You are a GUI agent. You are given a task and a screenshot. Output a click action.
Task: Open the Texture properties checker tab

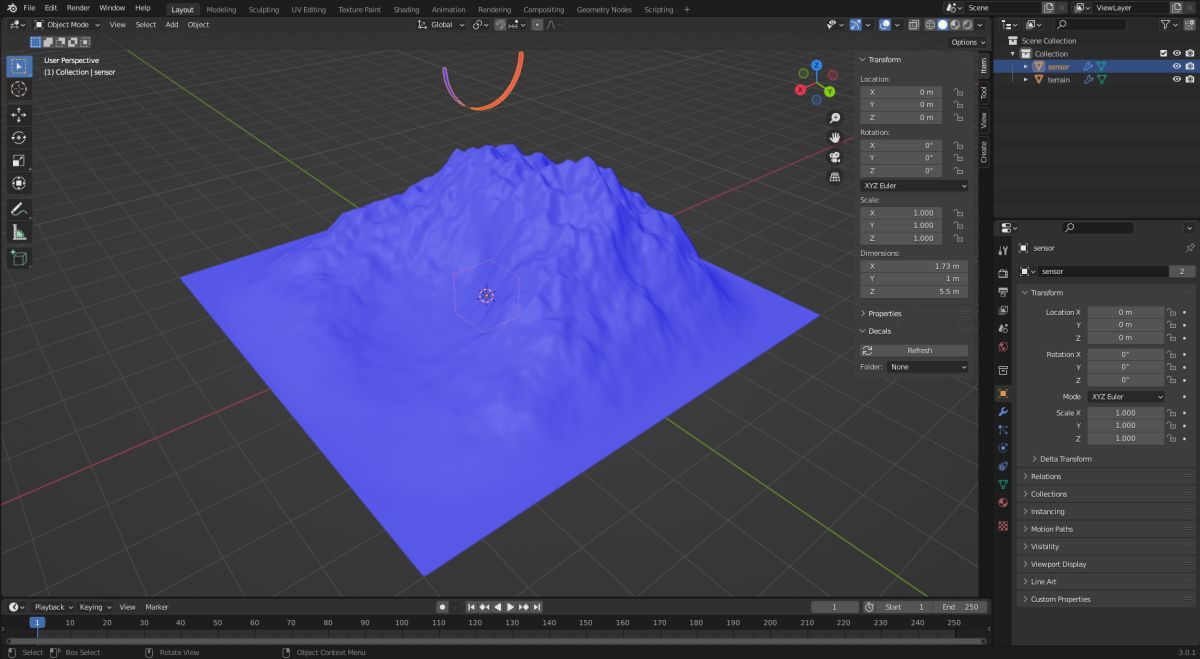pyautogui.click(x=1003, y=526)
